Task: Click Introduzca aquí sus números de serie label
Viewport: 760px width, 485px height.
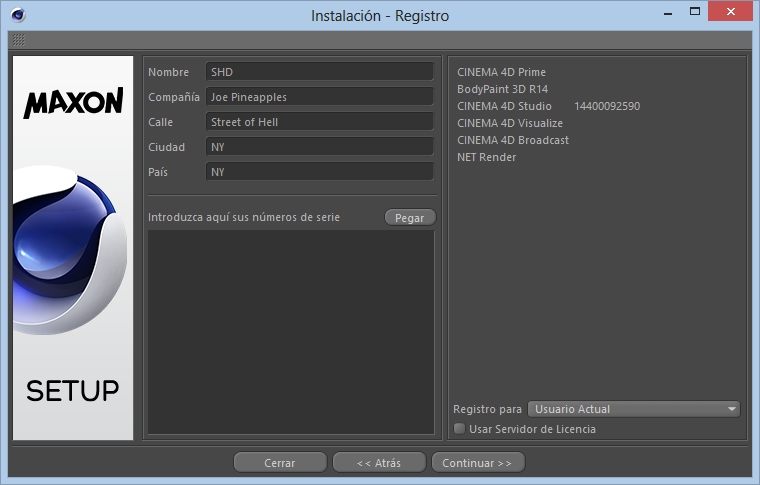Action: (244, 217)
